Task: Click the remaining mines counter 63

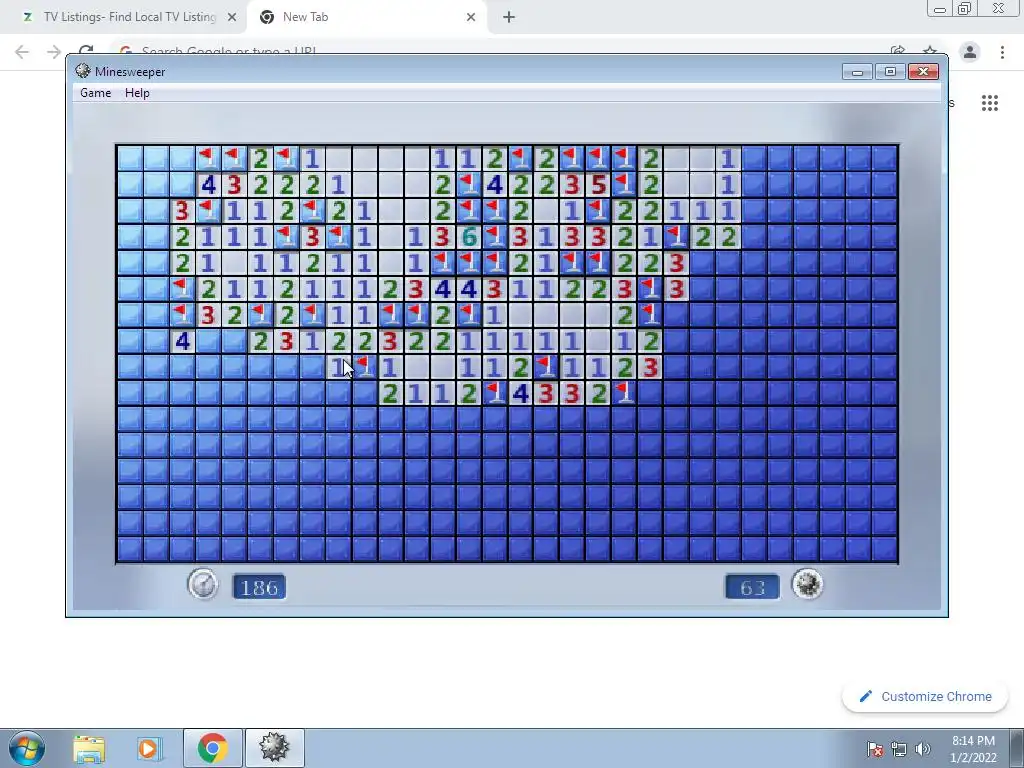Action: (752, 587)
